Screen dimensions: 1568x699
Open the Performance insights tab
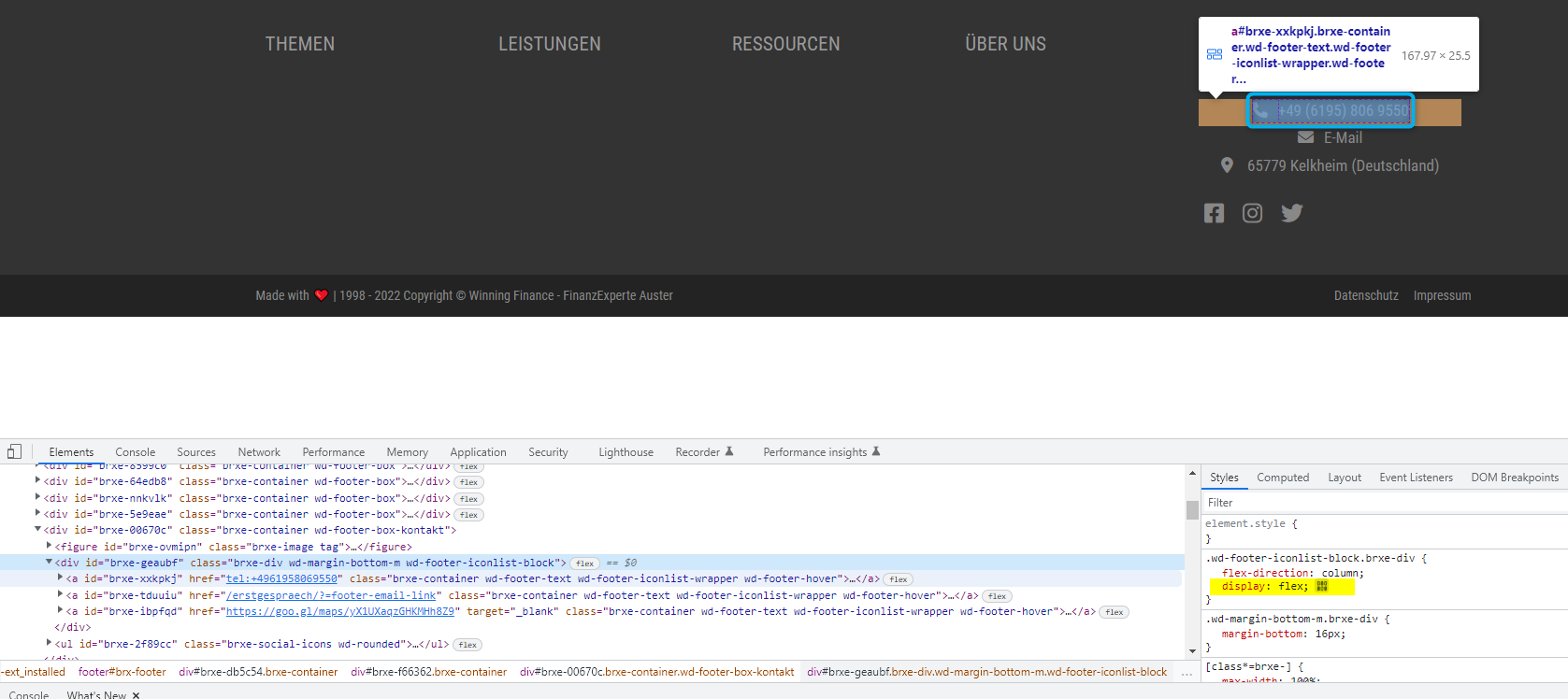coord(821,452)
